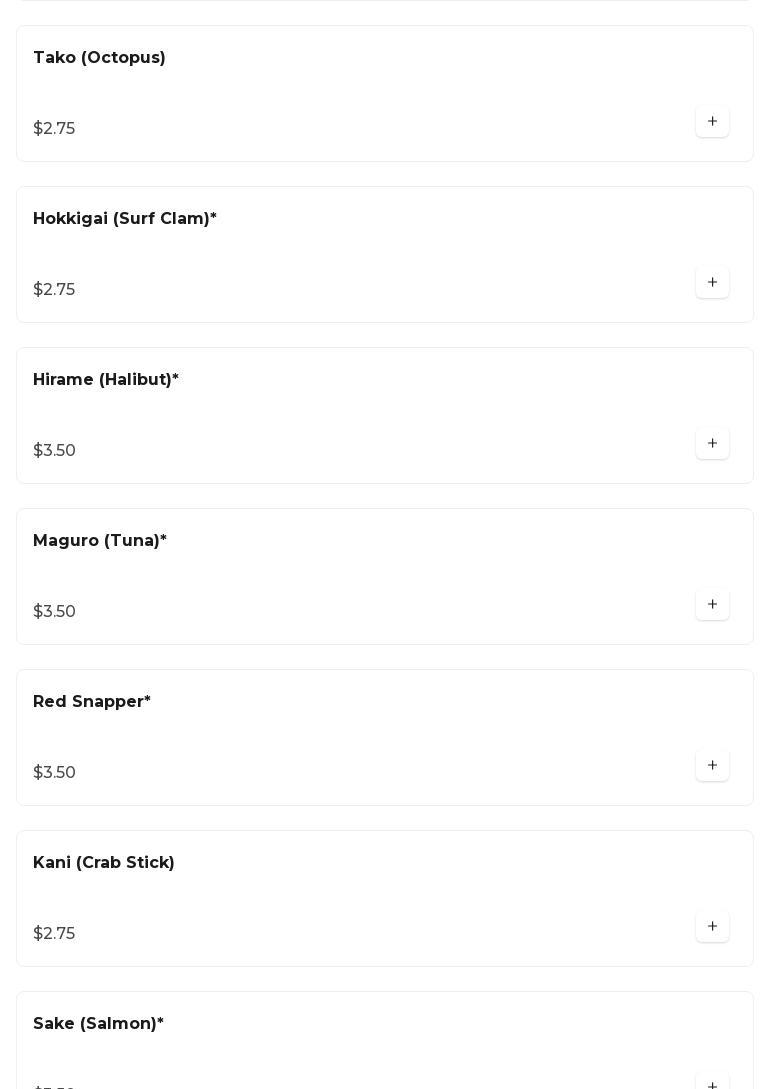Image resolution: width=770 pixels, height=1089 pixels.
Task: Open the Kani (Crab Stick) item title
Action: point(103,863)
